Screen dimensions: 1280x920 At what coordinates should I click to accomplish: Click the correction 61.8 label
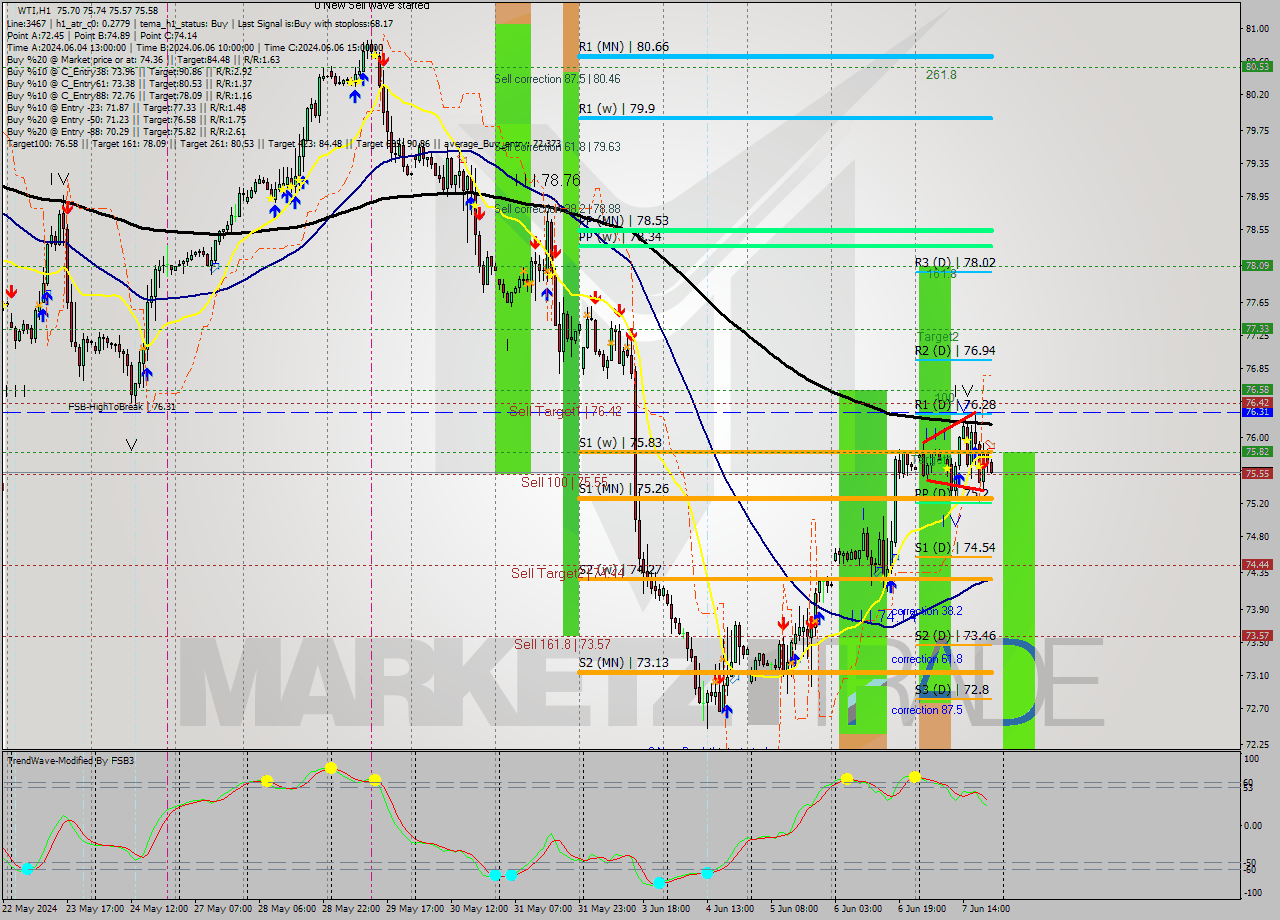tap(927, 659)
